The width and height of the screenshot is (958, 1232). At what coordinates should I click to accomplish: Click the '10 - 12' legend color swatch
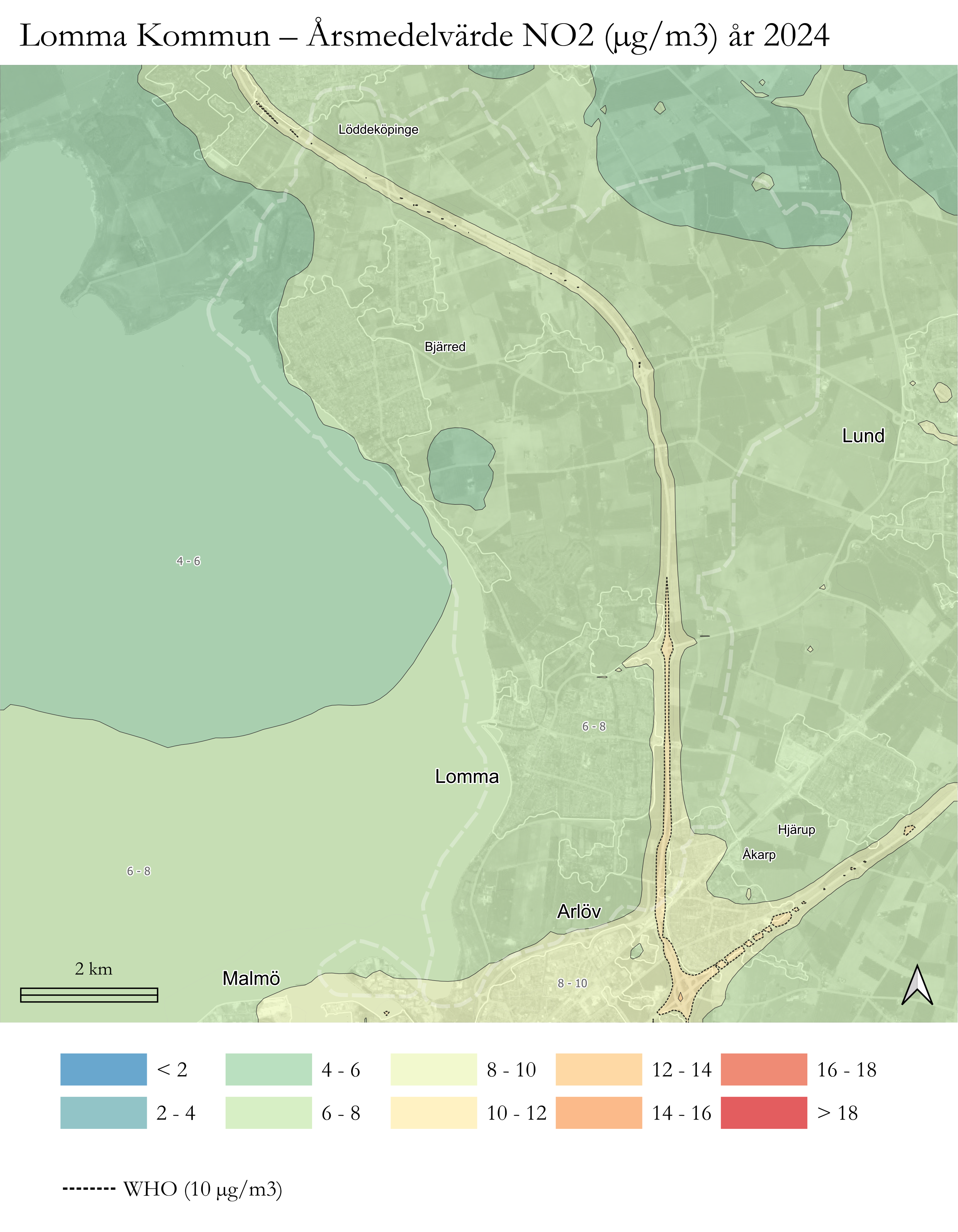click(433, 1113)
